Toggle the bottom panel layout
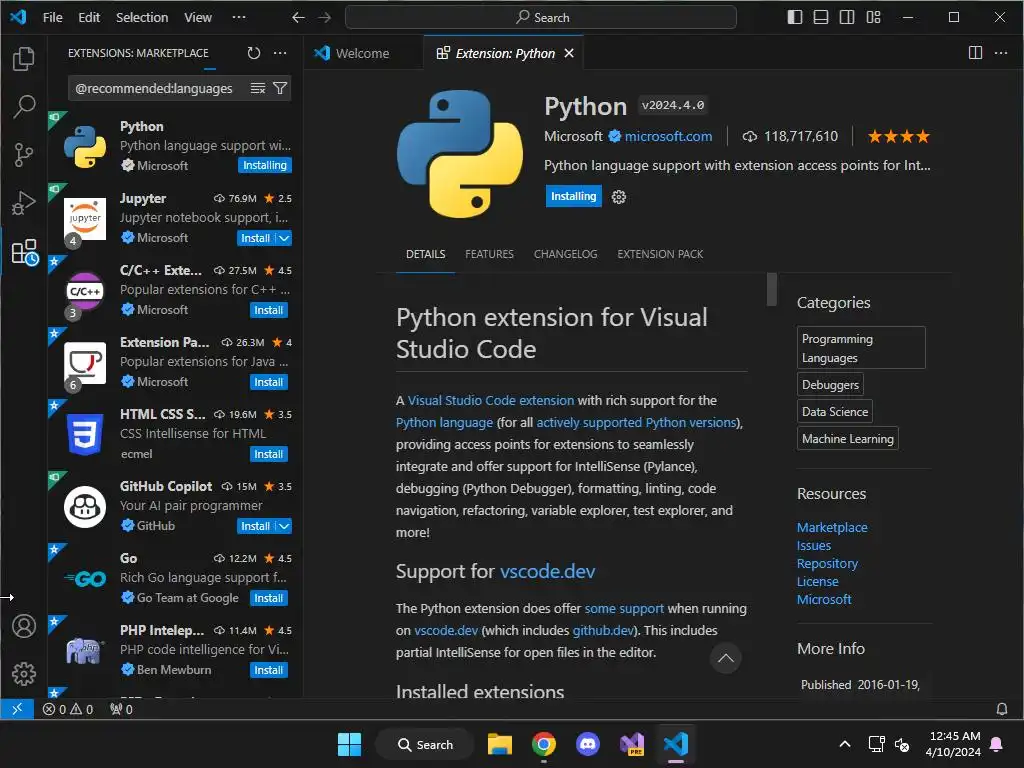Screen dimensions: 1024x768 point(821,17)
